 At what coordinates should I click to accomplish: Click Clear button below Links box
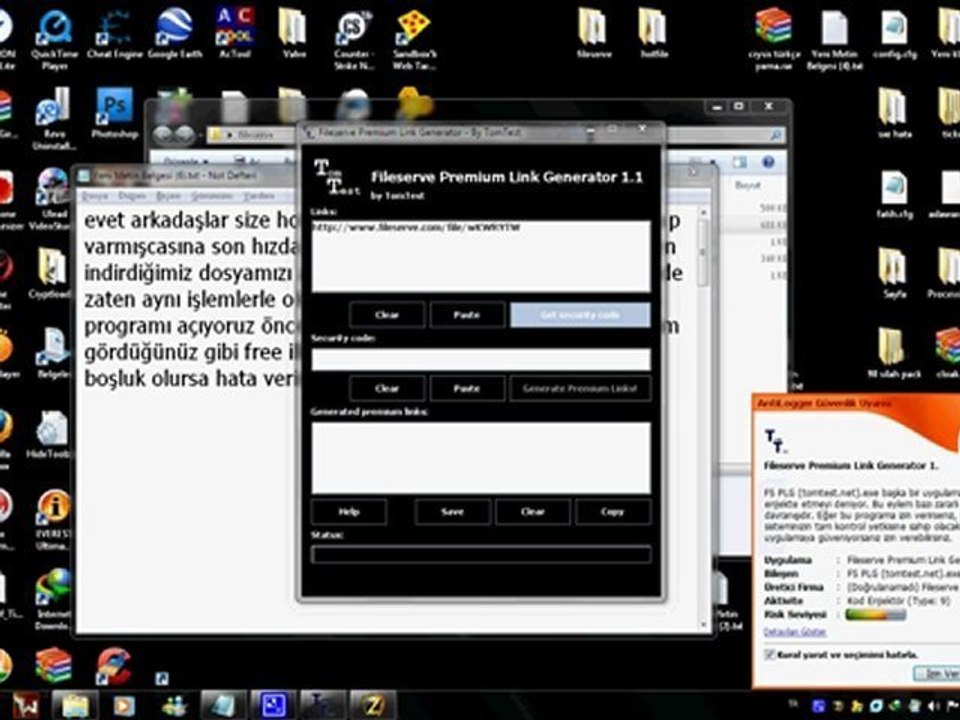tap(387, 315)
